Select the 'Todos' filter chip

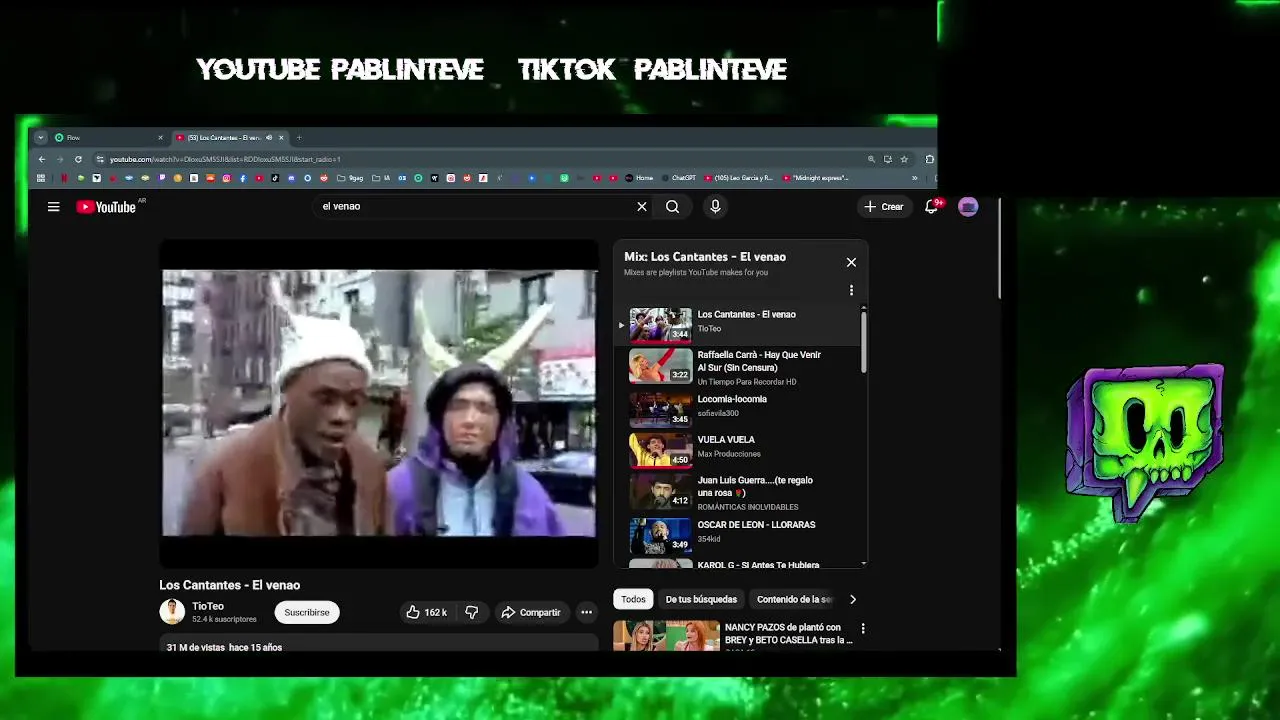click(x=633, y=599)
